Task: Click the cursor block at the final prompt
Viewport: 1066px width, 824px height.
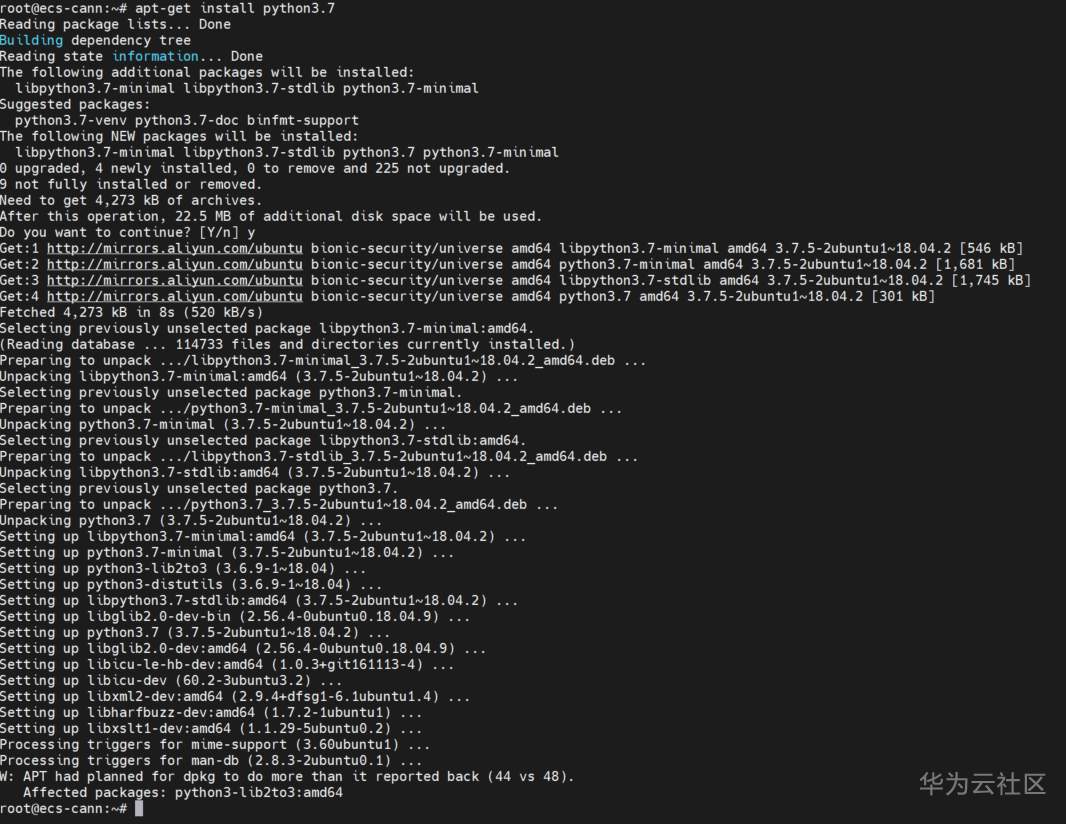Action: (139, 808)
